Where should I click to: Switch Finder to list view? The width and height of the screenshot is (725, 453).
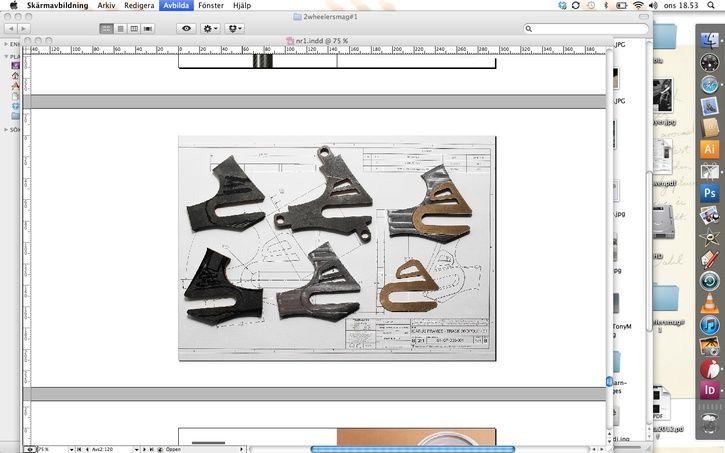[120, 29]
